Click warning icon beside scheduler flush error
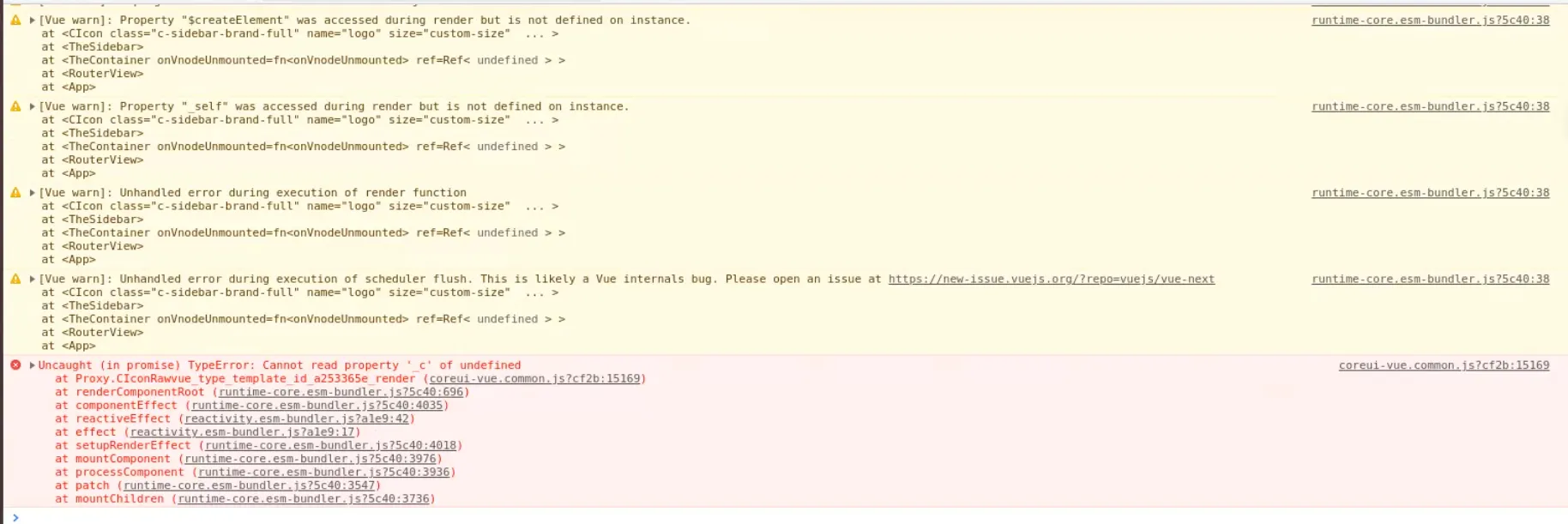The image size is (1568, 524). 15,279
